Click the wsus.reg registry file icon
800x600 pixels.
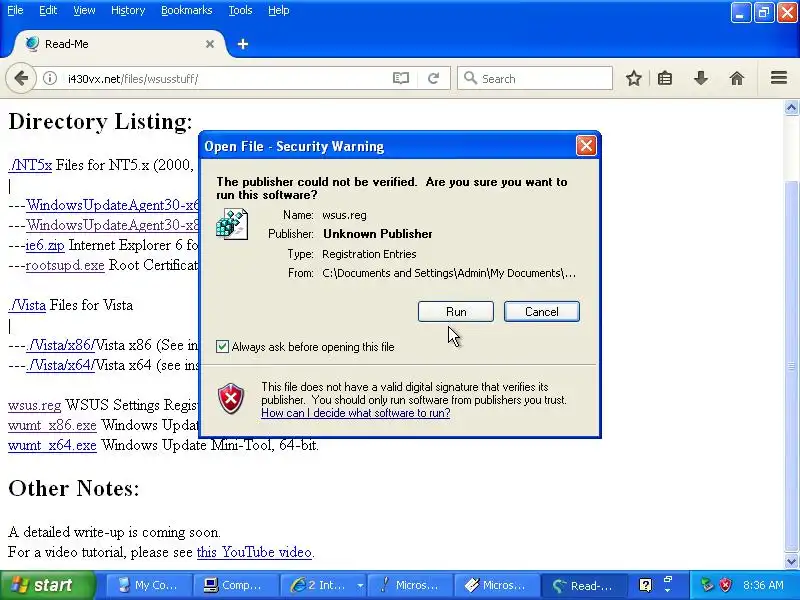(232, 224)
